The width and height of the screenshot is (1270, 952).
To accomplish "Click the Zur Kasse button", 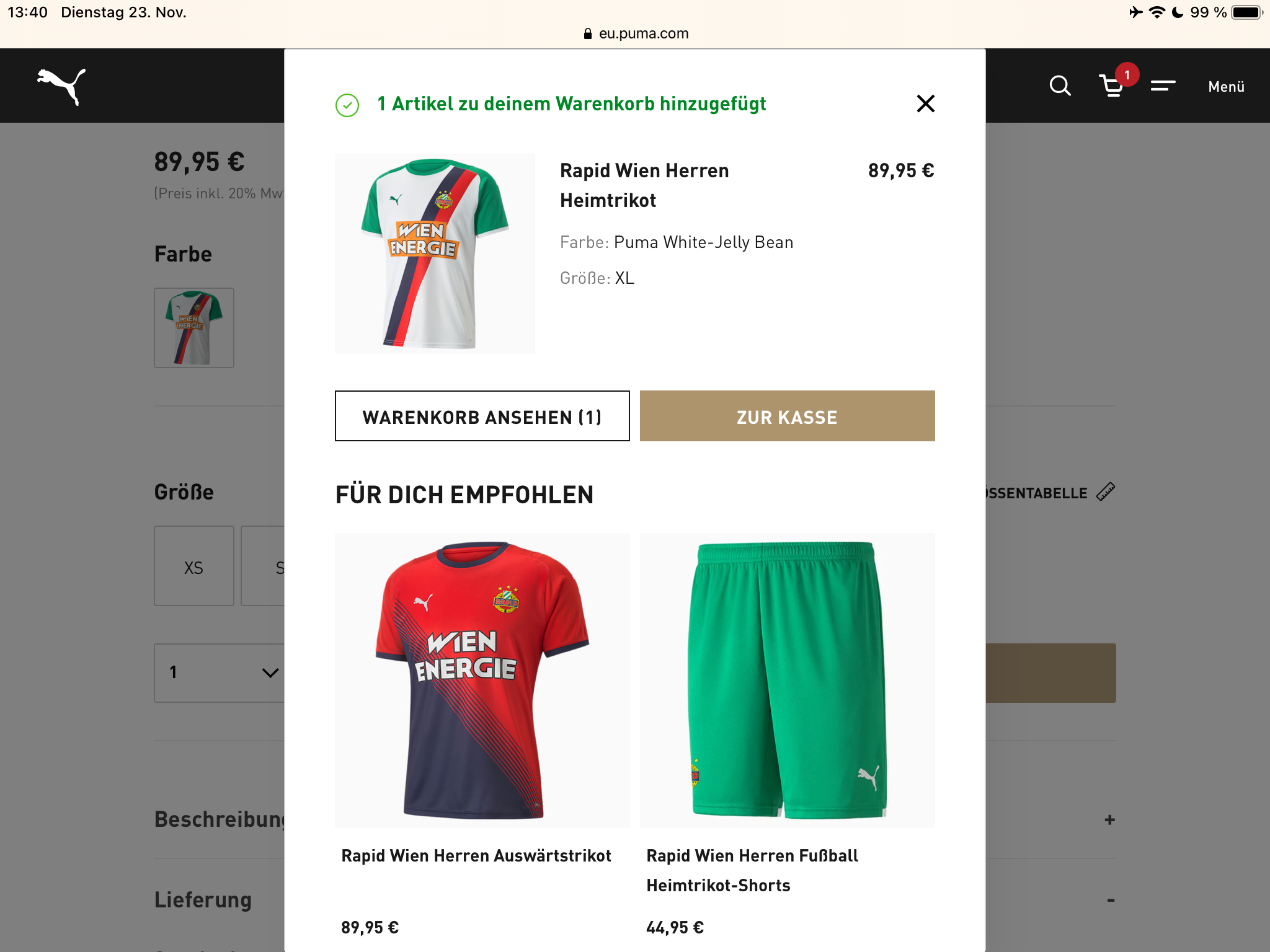I will [787, 416].
